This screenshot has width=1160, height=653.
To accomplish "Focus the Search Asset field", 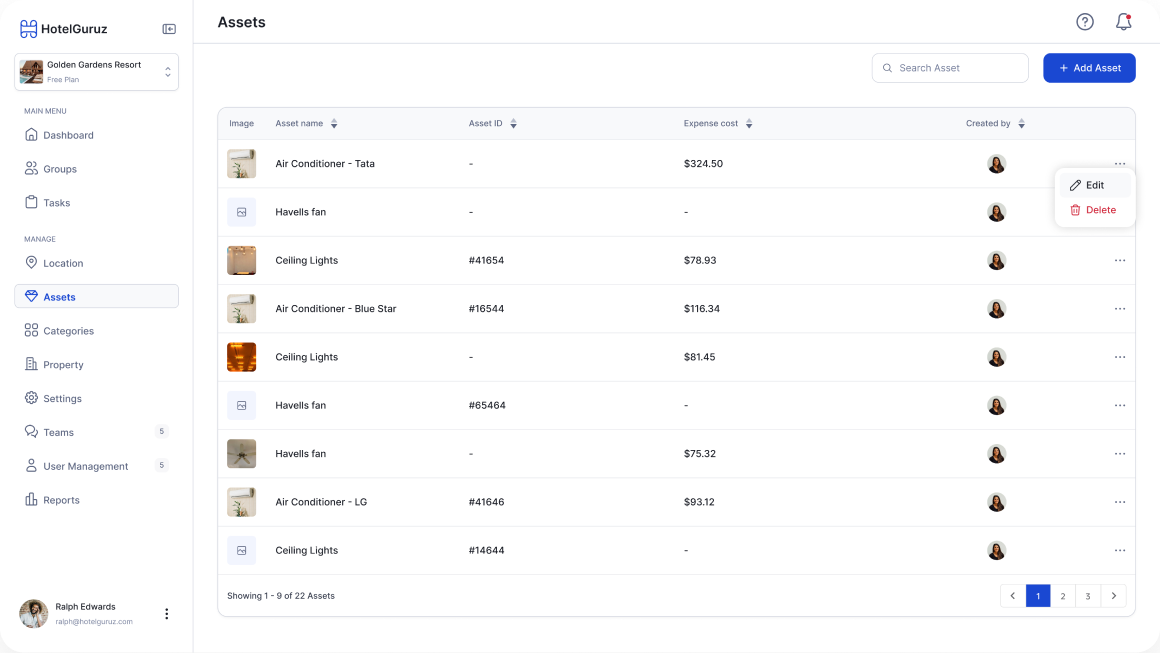I will pyautogui.click(x=950, y=68).
